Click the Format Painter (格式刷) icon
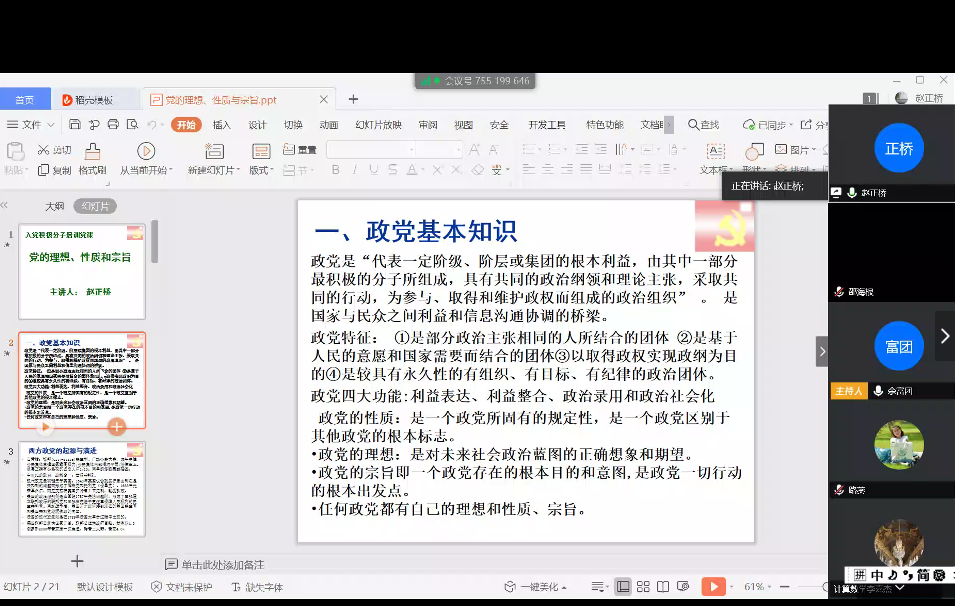Viewport: 955px width, 606px height. (x=92, y=152)
